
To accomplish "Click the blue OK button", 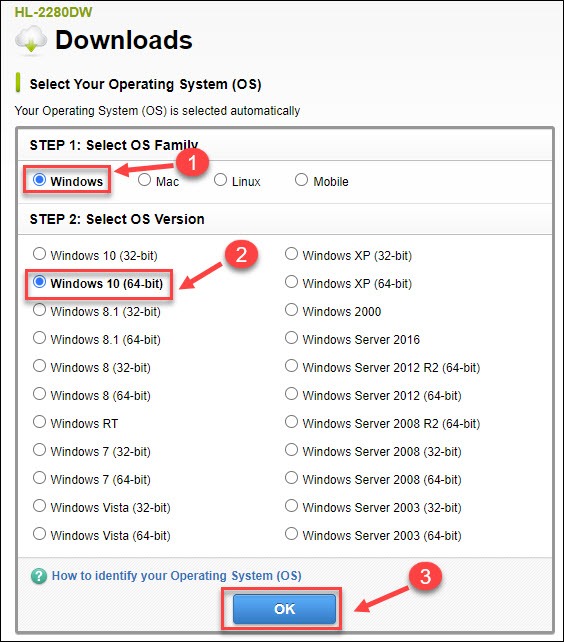I will pos(284,609).
